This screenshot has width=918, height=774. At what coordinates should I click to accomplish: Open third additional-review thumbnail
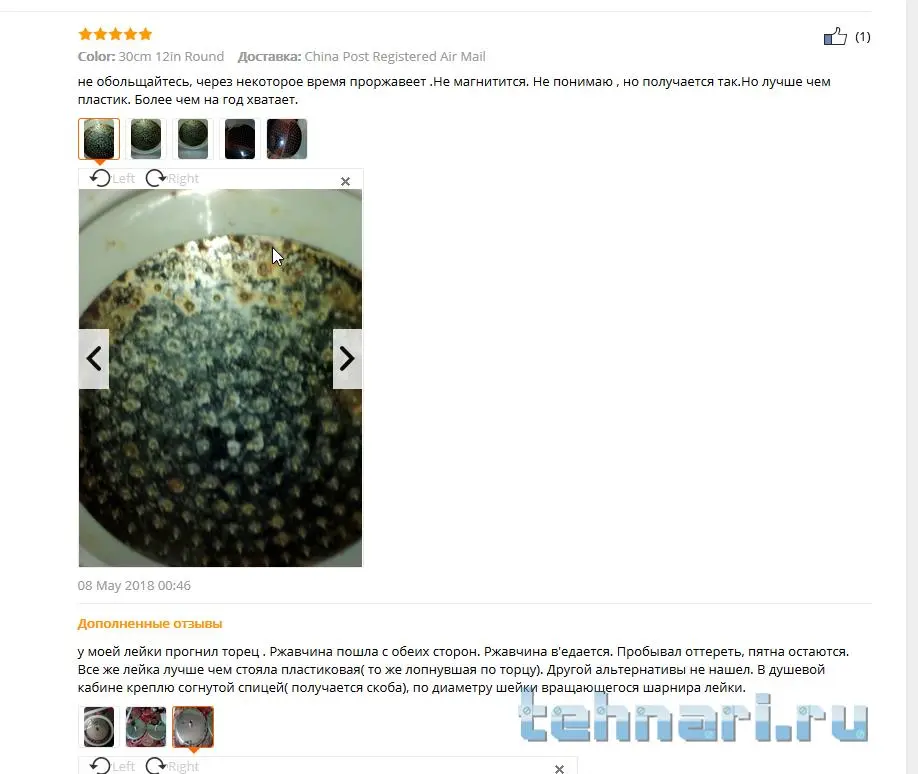193,727
